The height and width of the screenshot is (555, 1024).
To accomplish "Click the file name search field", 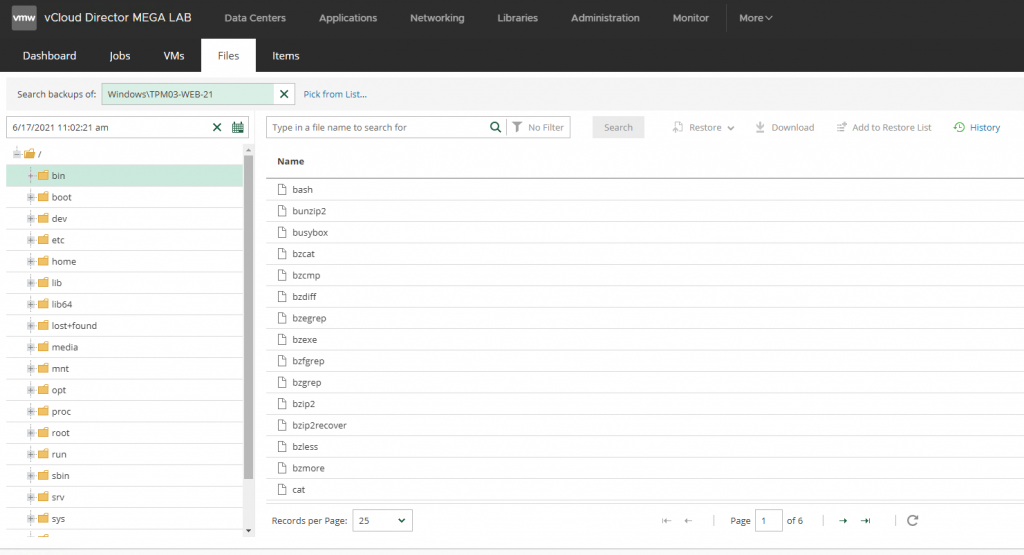I will click(379, 127).
